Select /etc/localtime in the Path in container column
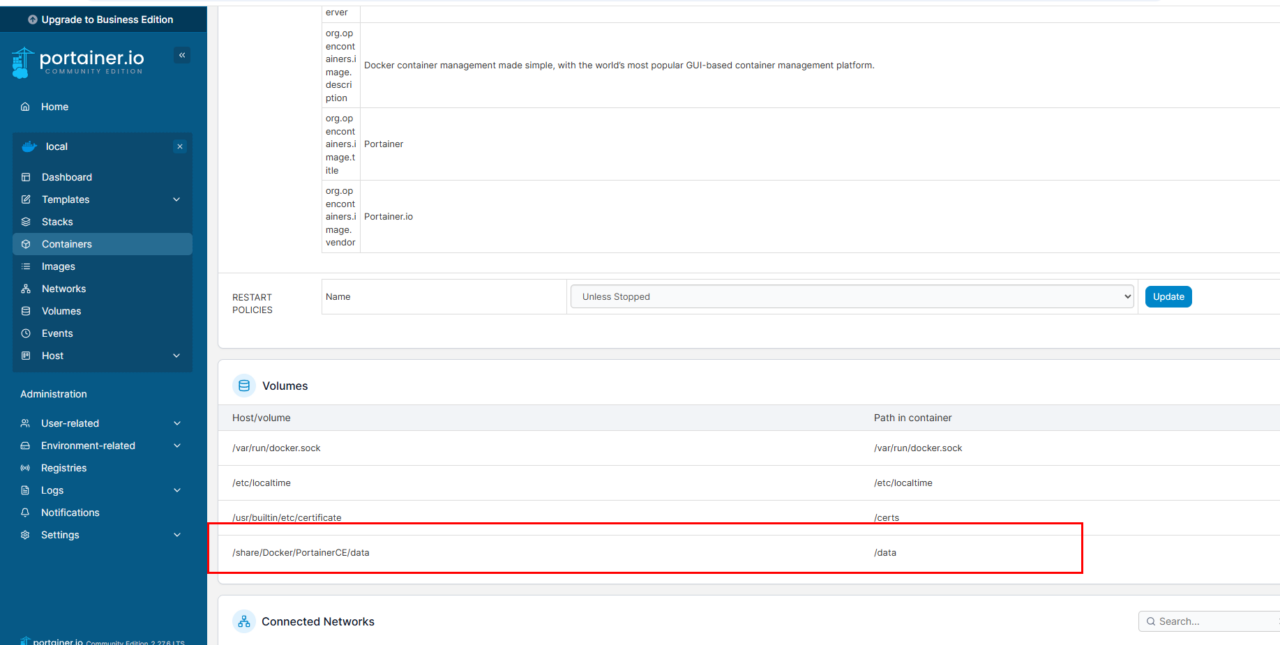The image size is (1280, 645). click(903, 483)
